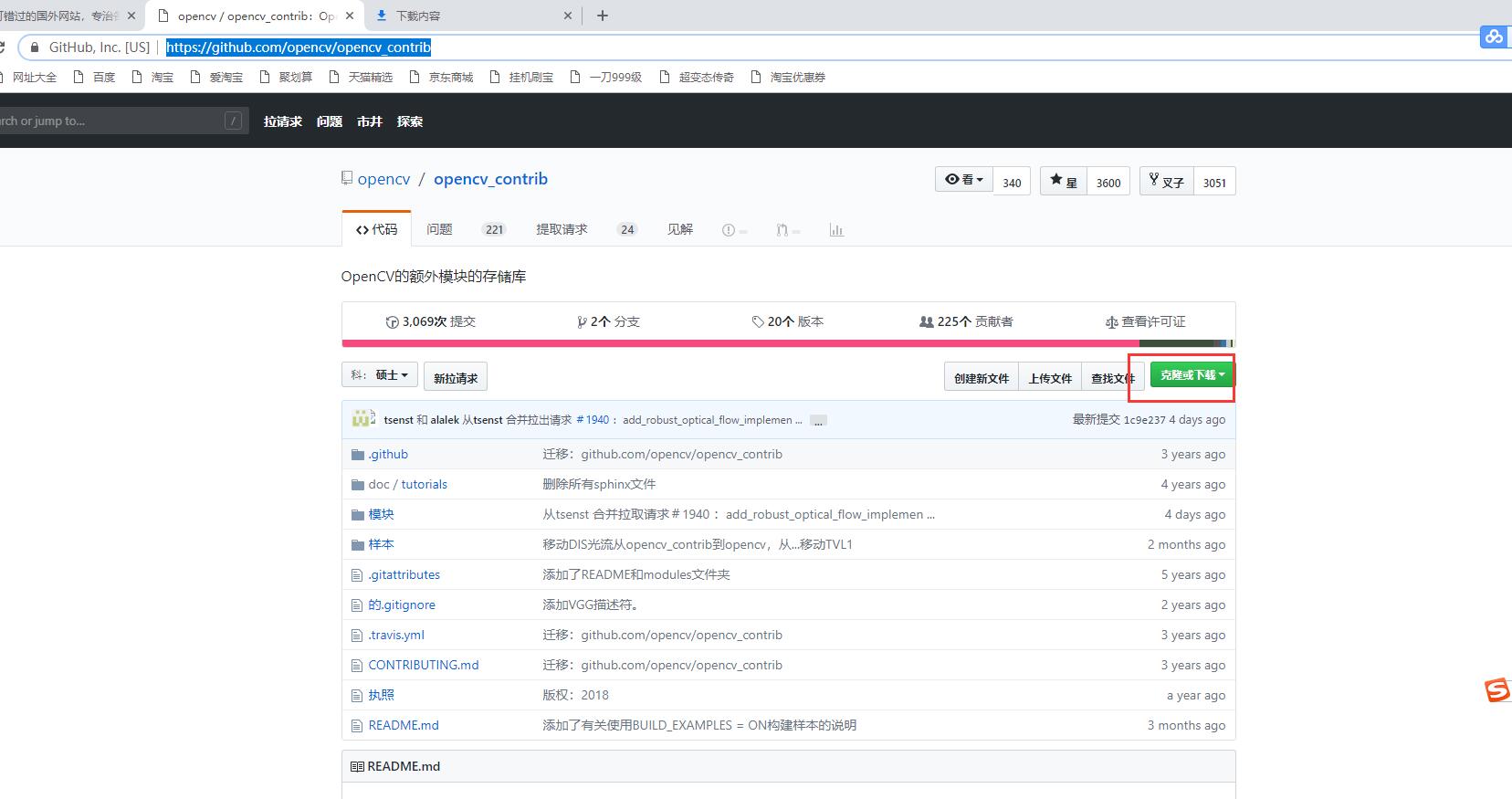Close the 下载内容 tab

point(568,16)
